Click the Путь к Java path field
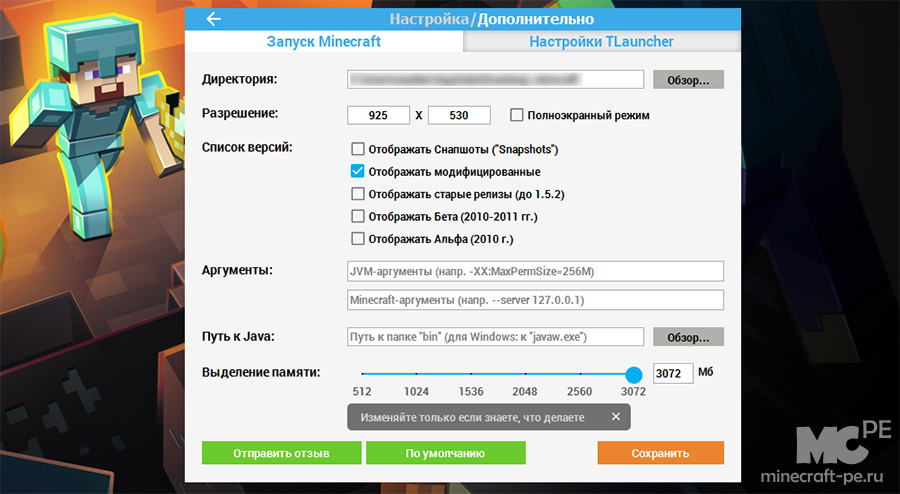Viewport: 900px width, 494px height. click(495, 337)
